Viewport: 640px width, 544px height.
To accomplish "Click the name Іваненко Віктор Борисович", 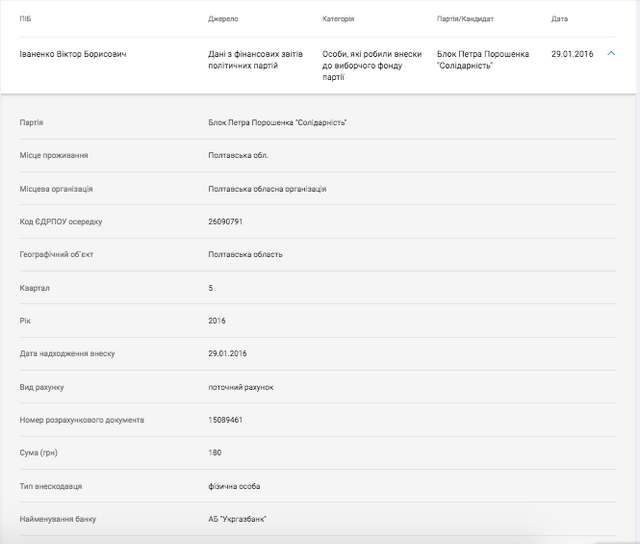I will tap(73, 54).
